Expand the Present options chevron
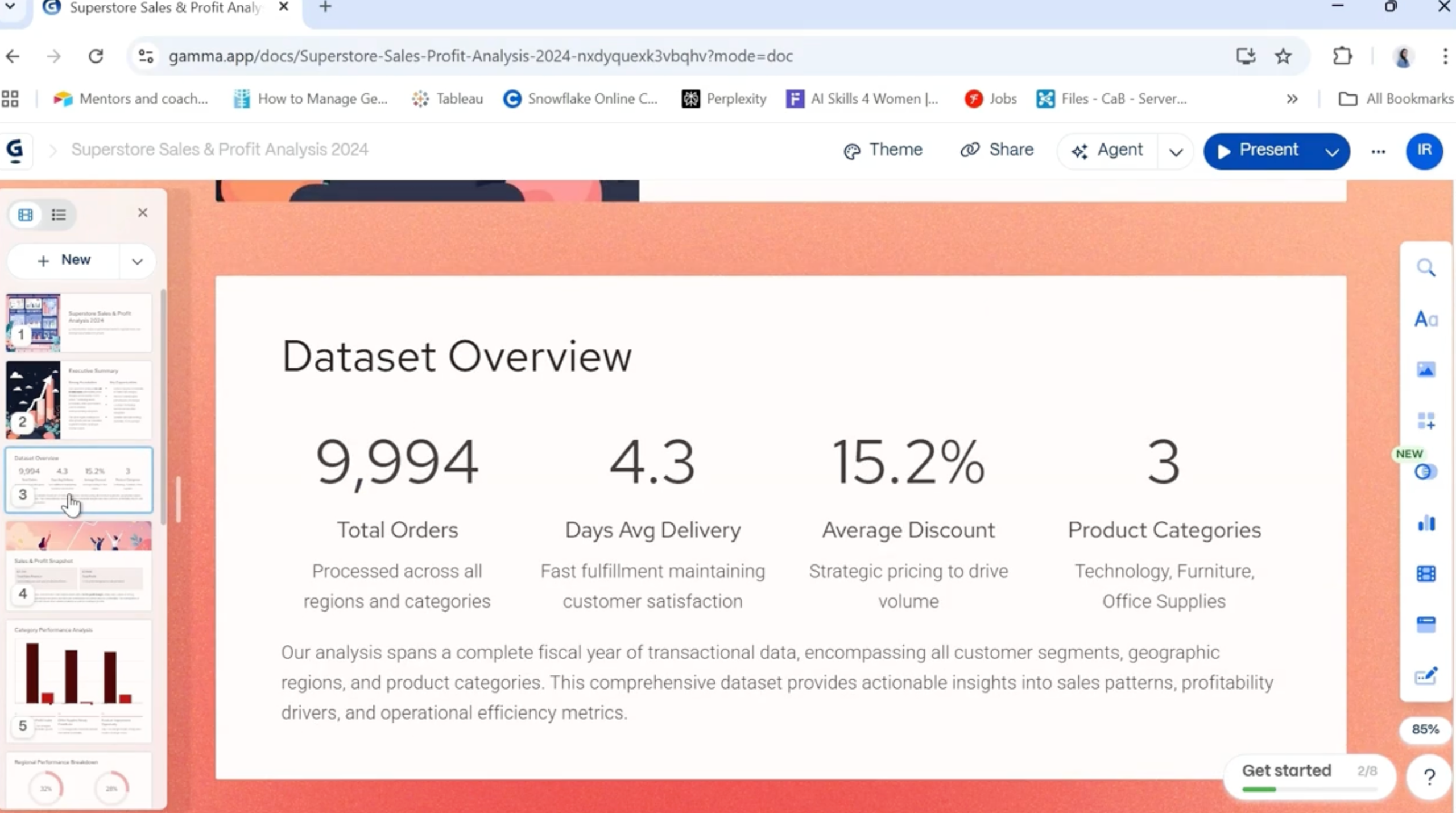1456x813 pixels. [1332, 152]
